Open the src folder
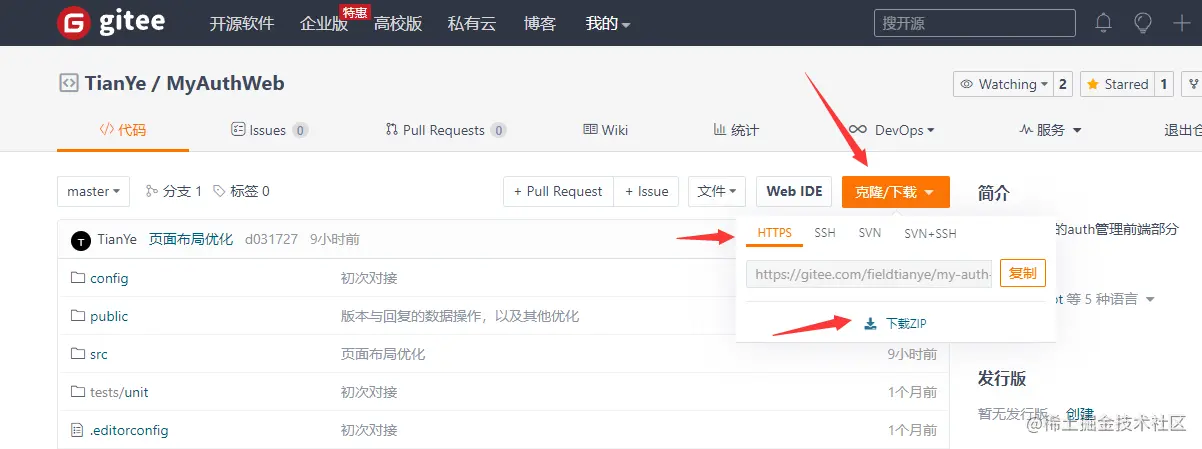This screenshot has height=449, width=1202. 98,354
